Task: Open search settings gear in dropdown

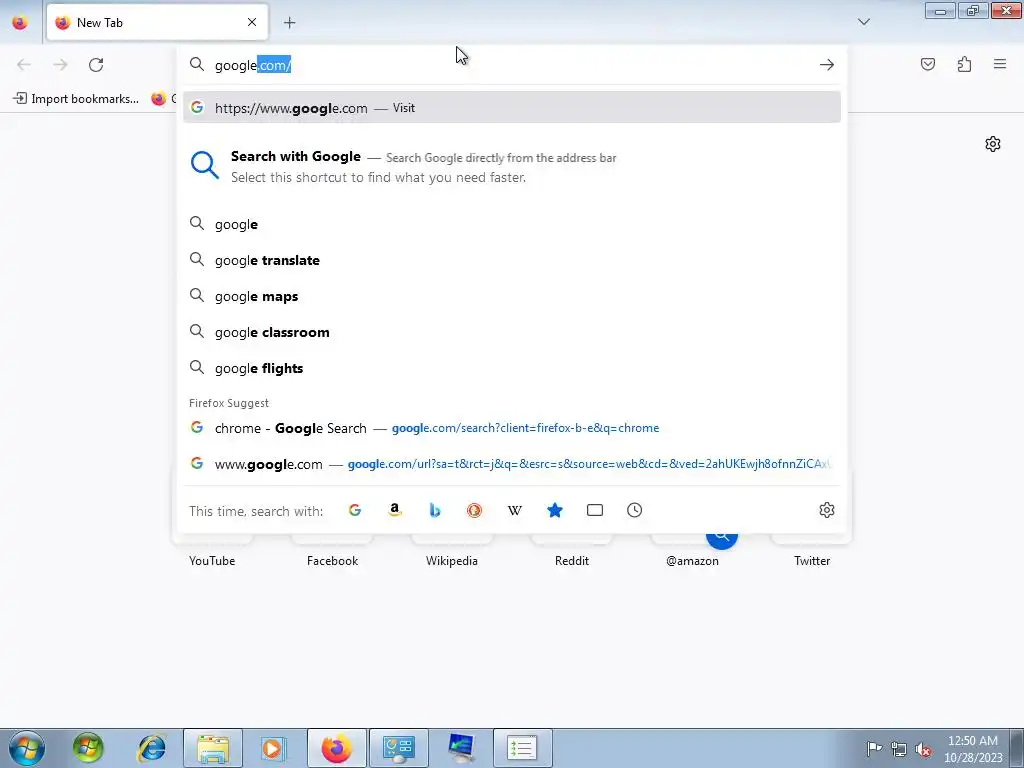Action: [x=827, y=510]
